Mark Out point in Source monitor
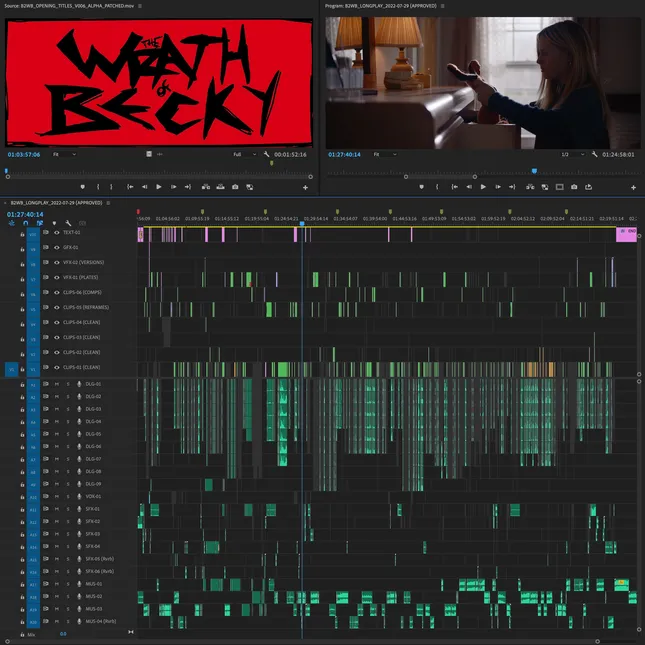The image size is (645, 645). pyautogui.click(x=111, y=187)
